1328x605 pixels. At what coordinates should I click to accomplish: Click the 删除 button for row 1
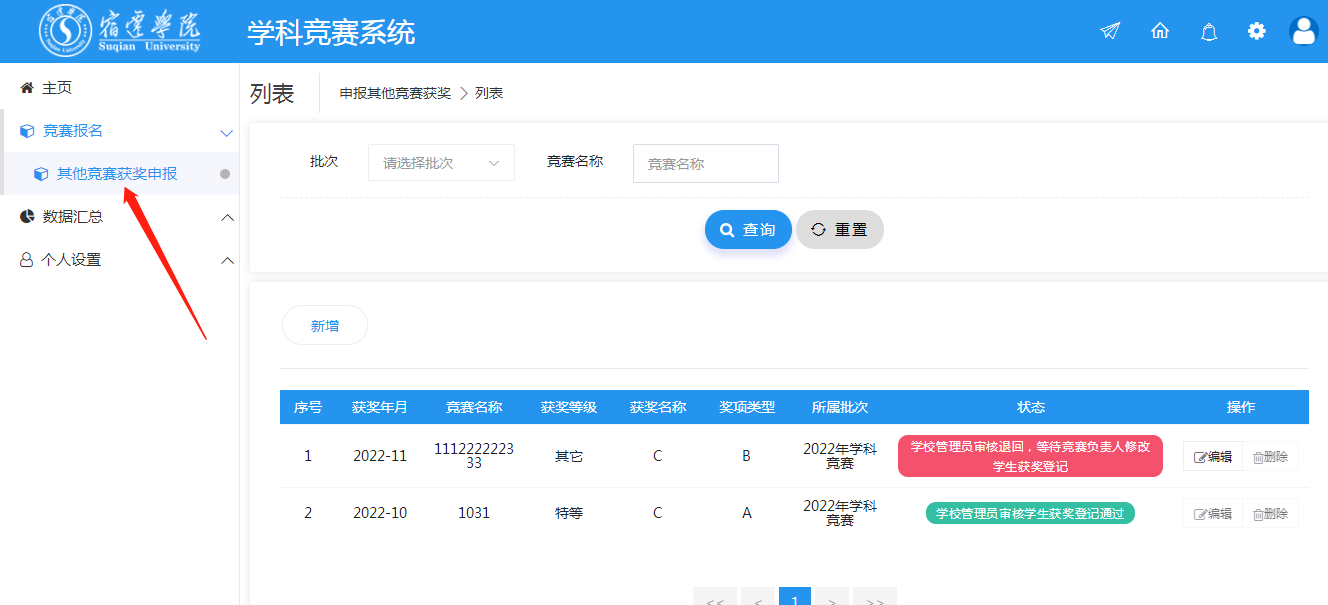[x=1270, y=457]
